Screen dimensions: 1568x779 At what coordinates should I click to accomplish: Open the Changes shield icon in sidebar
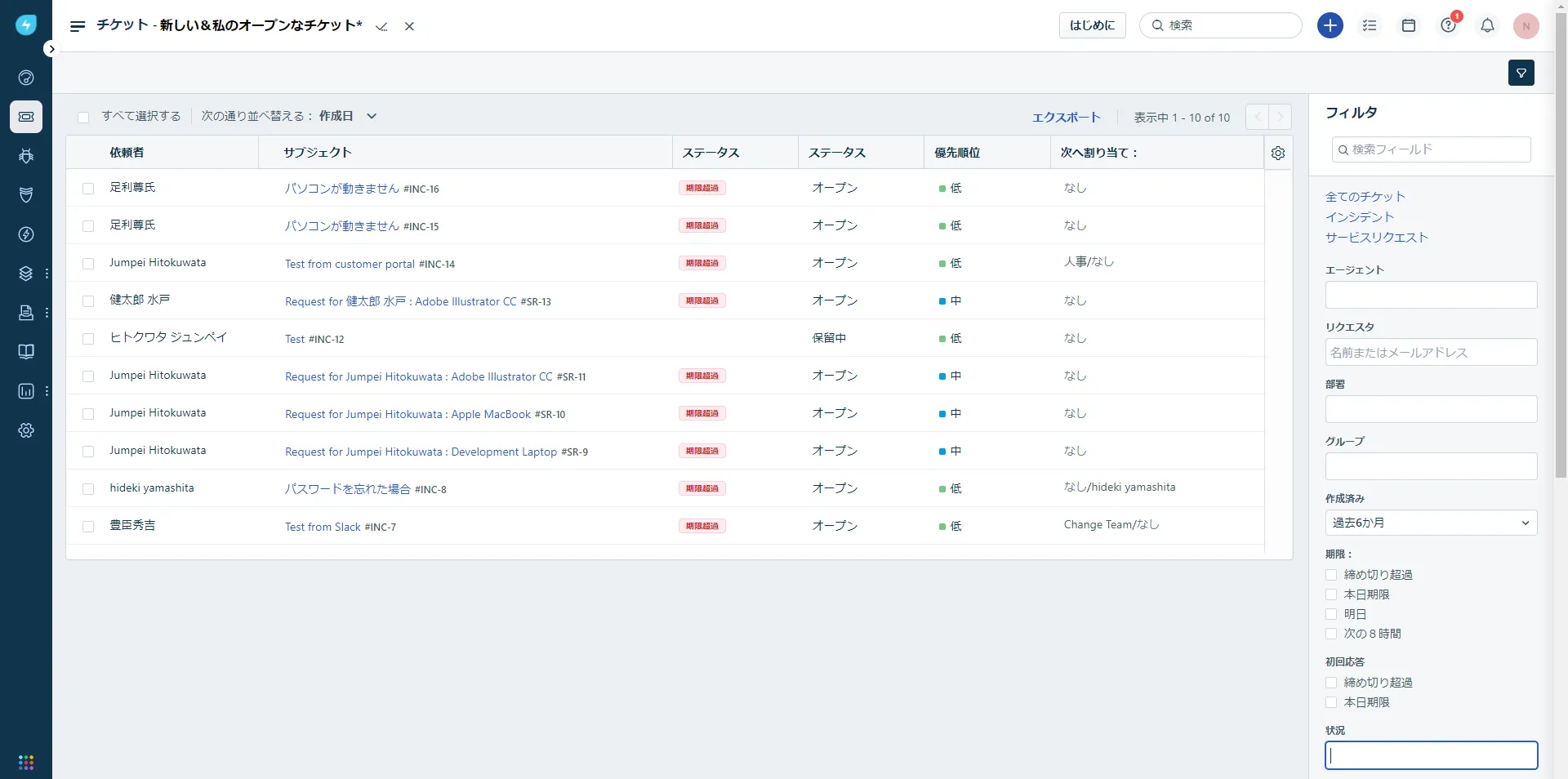click(26, 195)
